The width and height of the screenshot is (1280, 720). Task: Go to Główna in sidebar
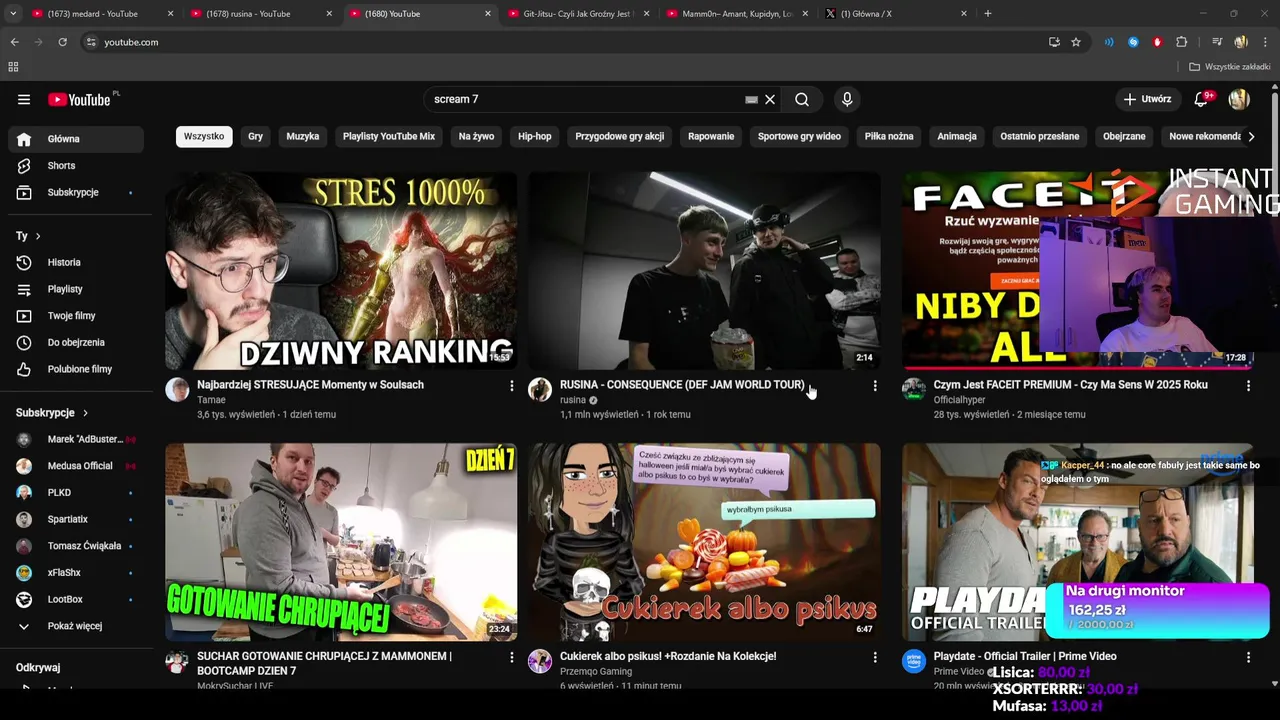(76, 139)
